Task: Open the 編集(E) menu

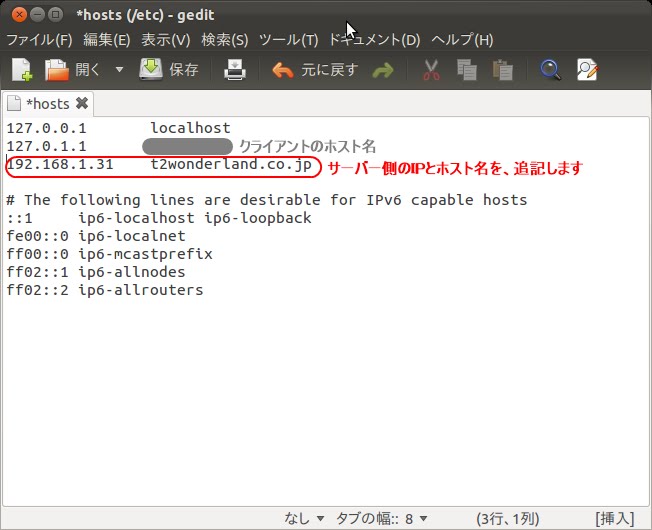Action: (x=107, y=40)
